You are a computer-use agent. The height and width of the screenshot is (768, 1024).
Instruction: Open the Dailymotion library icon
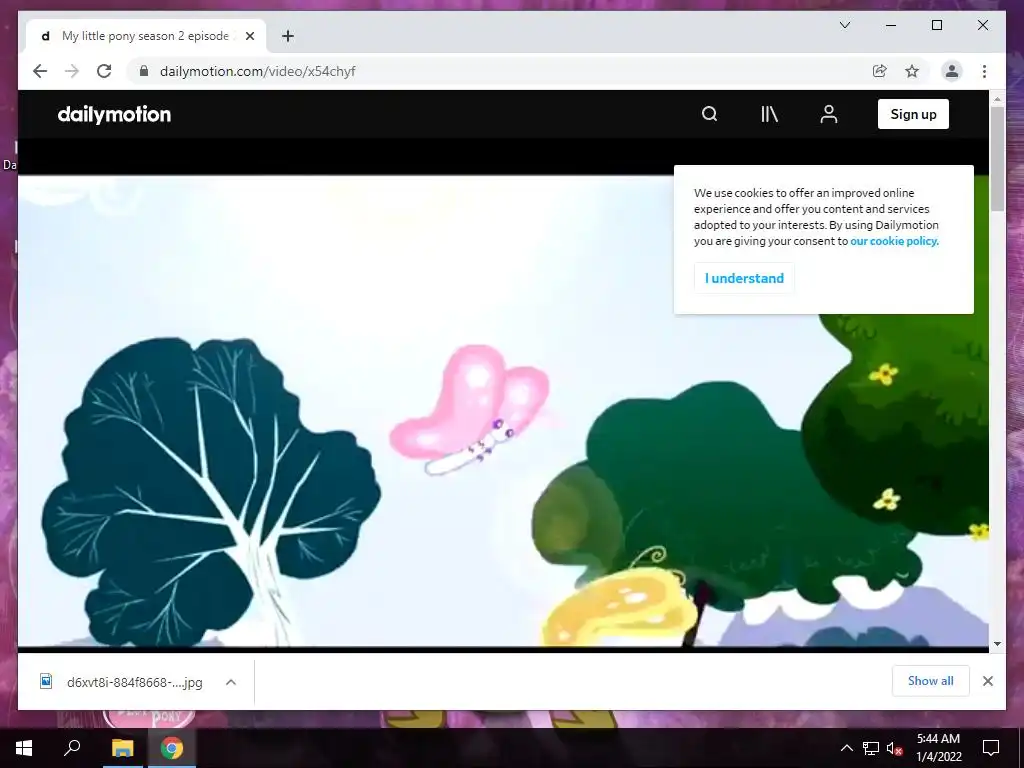click(x=769, y=114)
